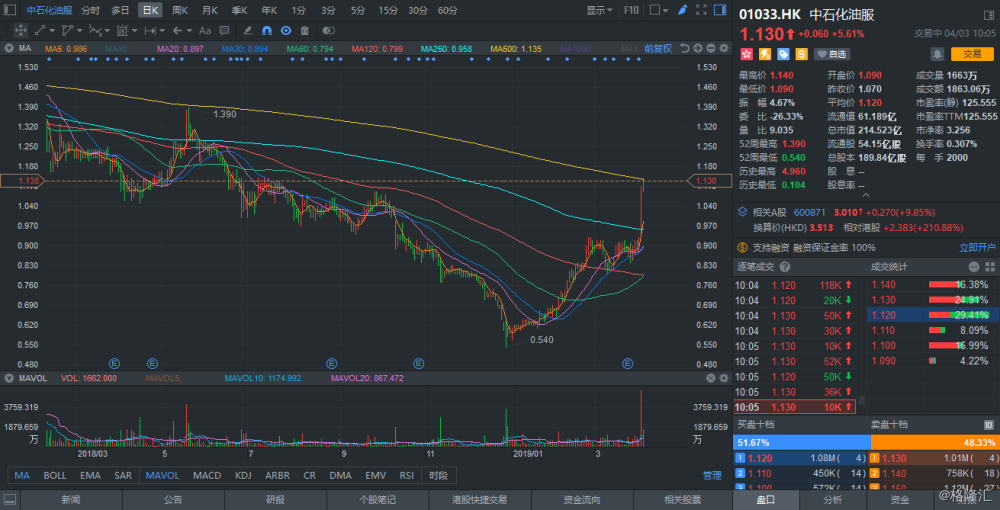Toggle the overlay compare switch icon
This screenshot has width=1000, height=510.
click(328, 30)
